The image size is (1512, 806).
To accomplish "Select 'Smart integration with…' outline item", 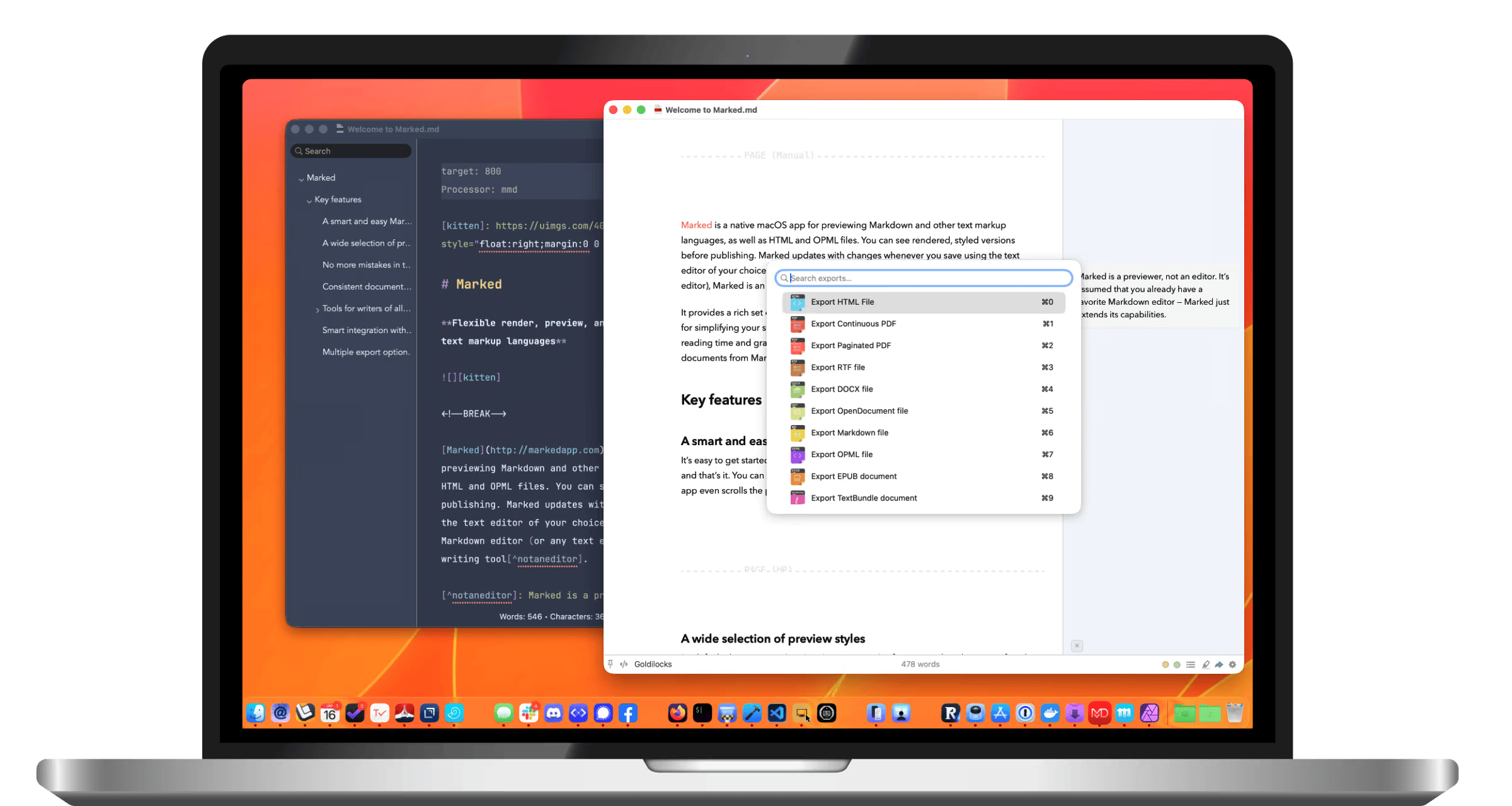I will click(367, 331).
